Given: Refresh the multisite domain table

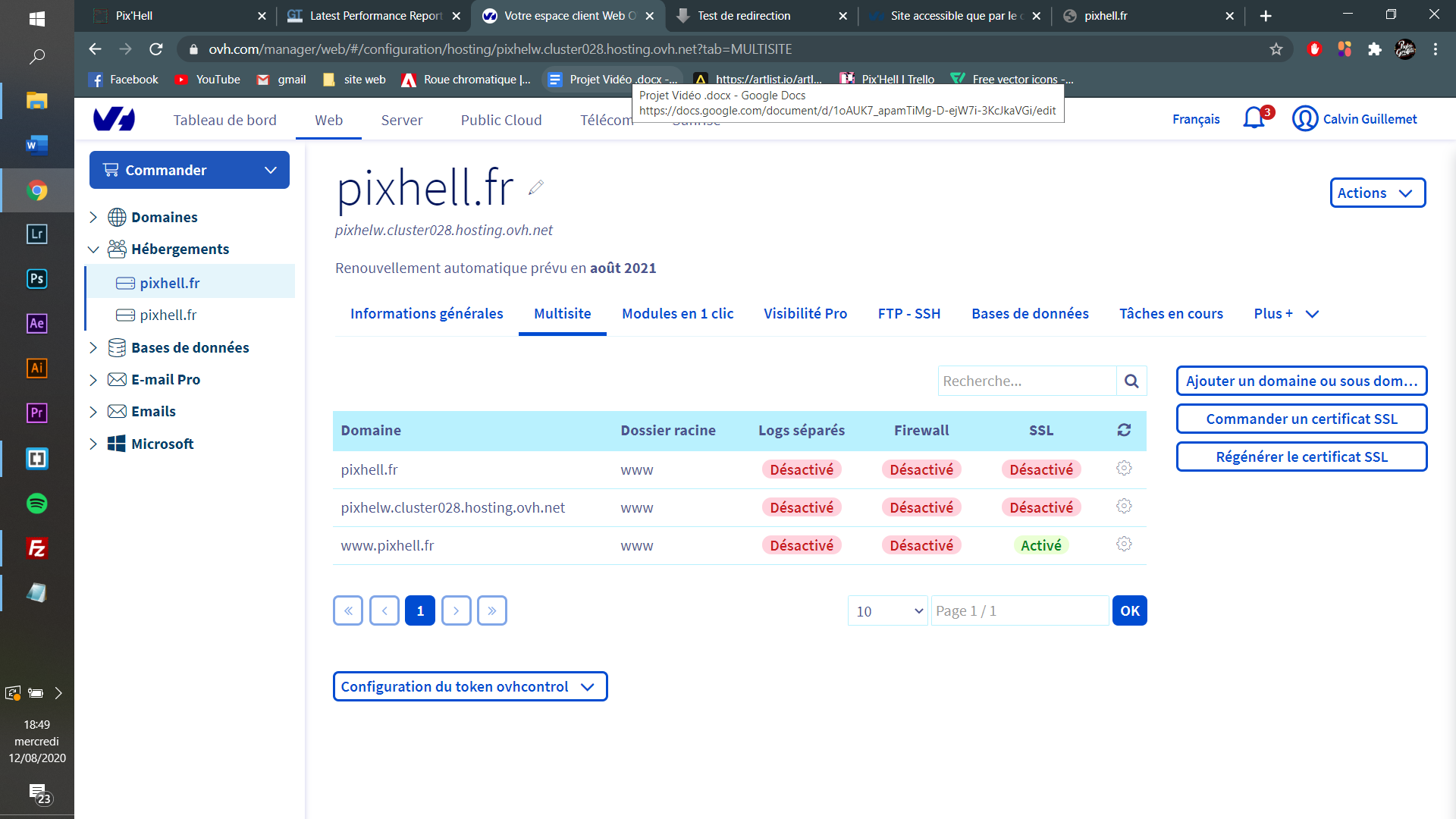Looking at the screenshot, I should pyautogui.click(x=1124, y=430).
